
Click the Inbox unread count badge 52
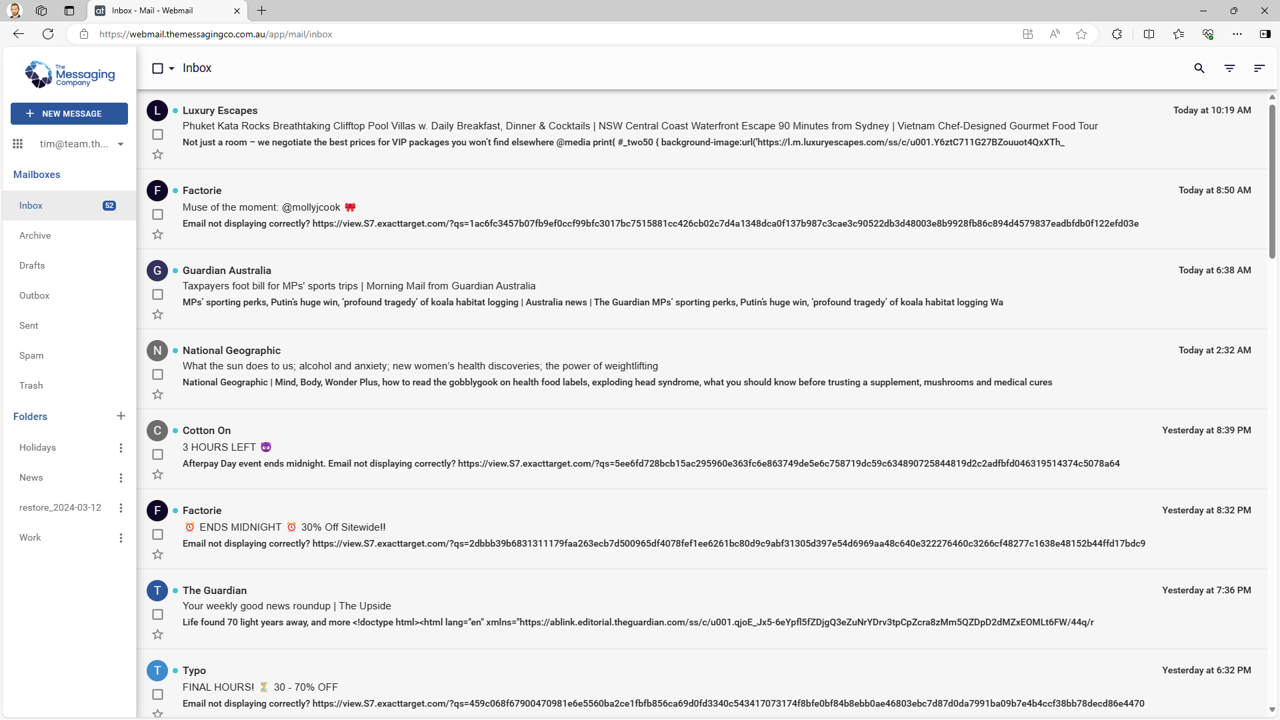pos(109,206)
